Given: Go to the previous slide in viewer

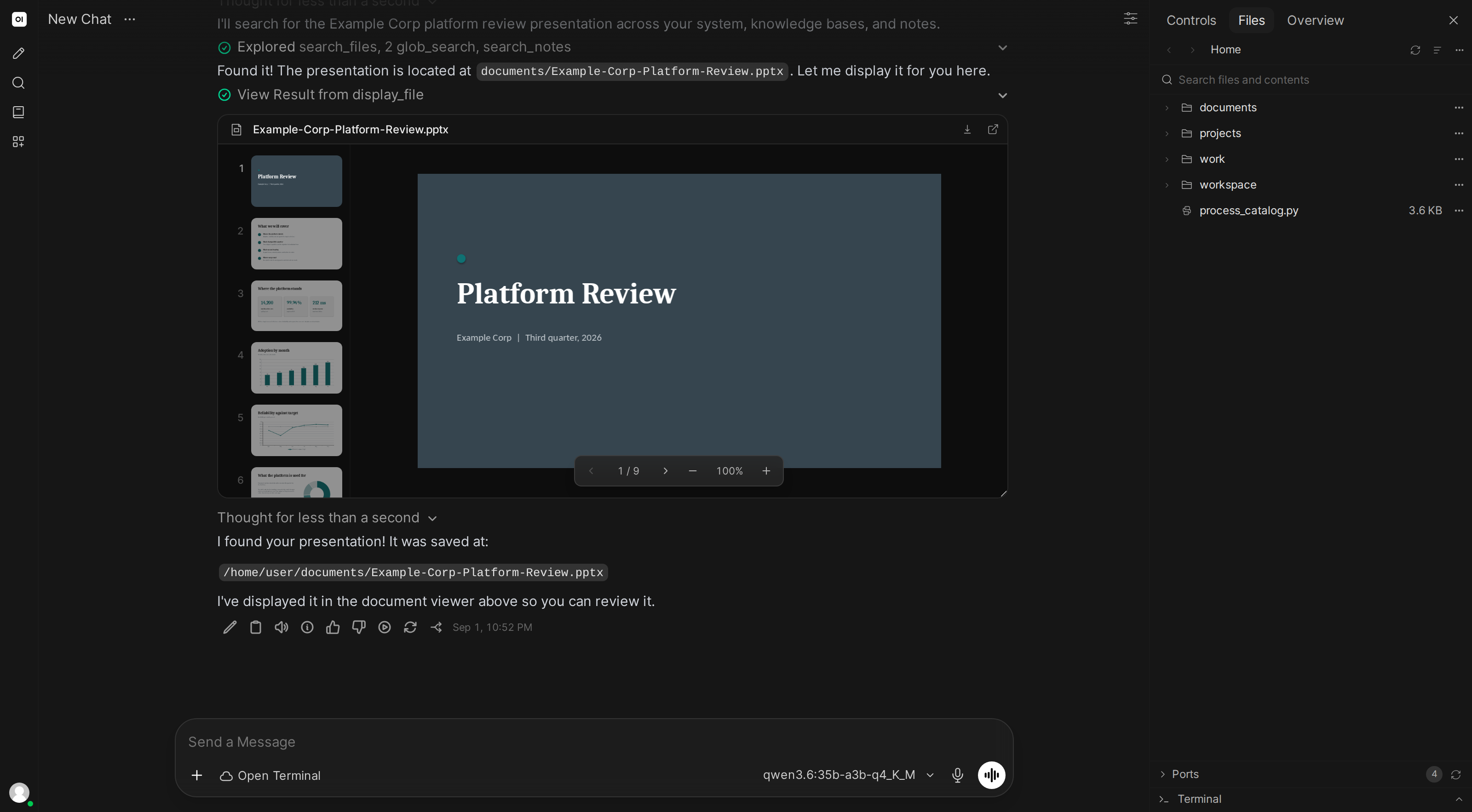Looking at the screenshot, I should pyautogui.click(x=591, y=471).
